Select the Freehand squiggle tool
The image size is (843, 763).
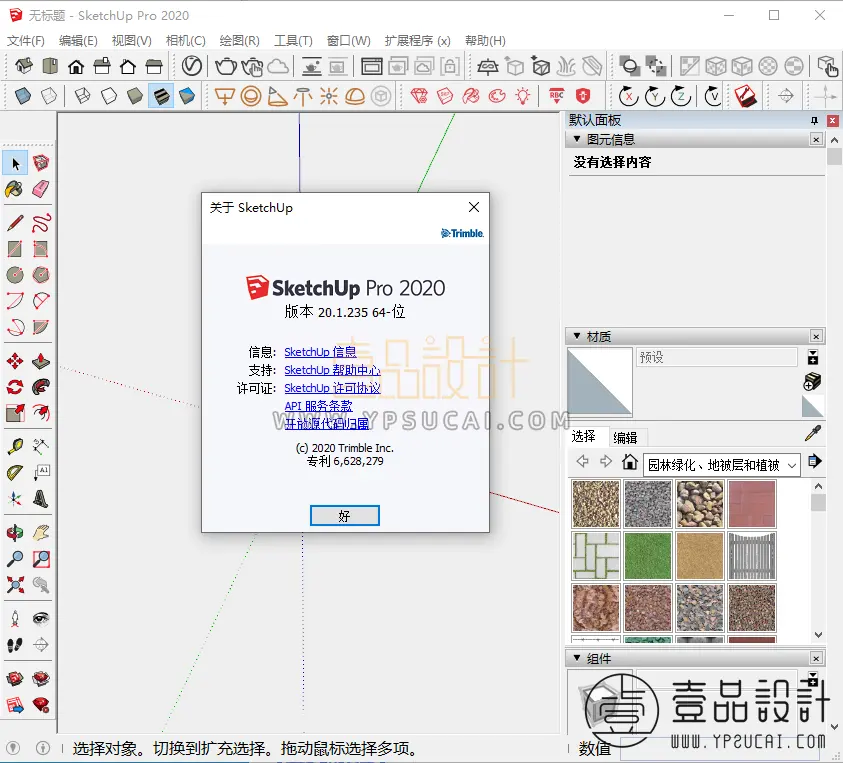(41, 223)
